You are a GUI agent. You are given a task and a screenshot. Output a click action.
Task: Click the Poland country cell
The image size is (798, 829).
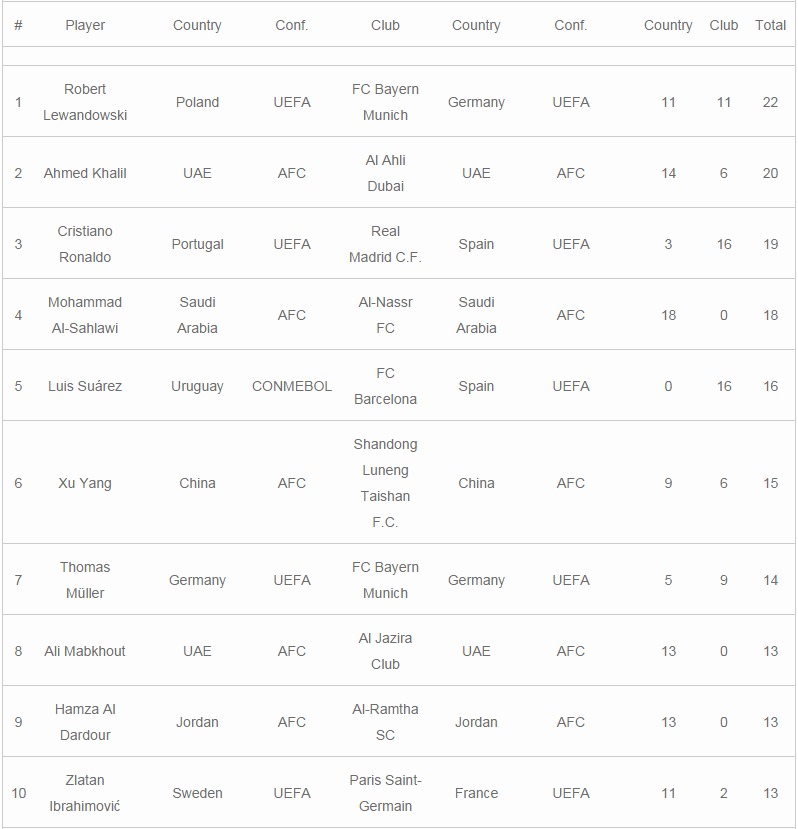click(197, 102)
